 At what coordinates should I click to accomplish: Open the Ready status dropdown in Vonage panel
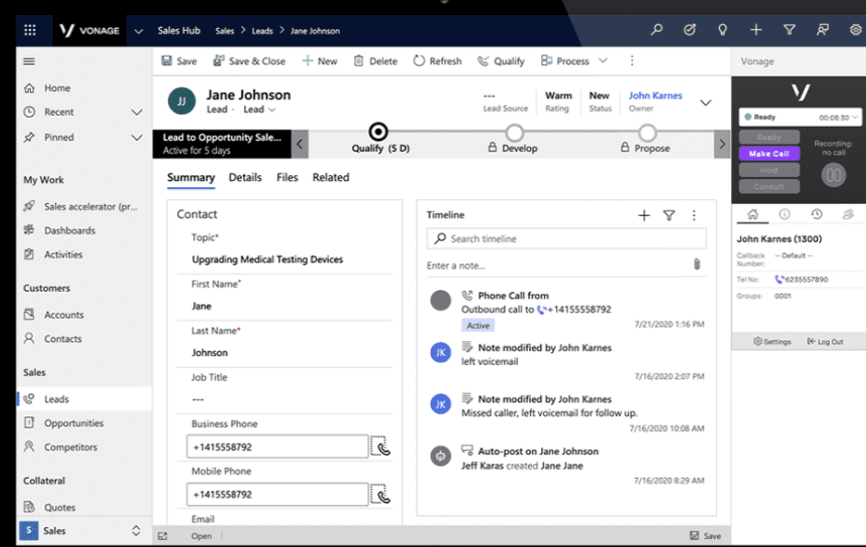799,117
